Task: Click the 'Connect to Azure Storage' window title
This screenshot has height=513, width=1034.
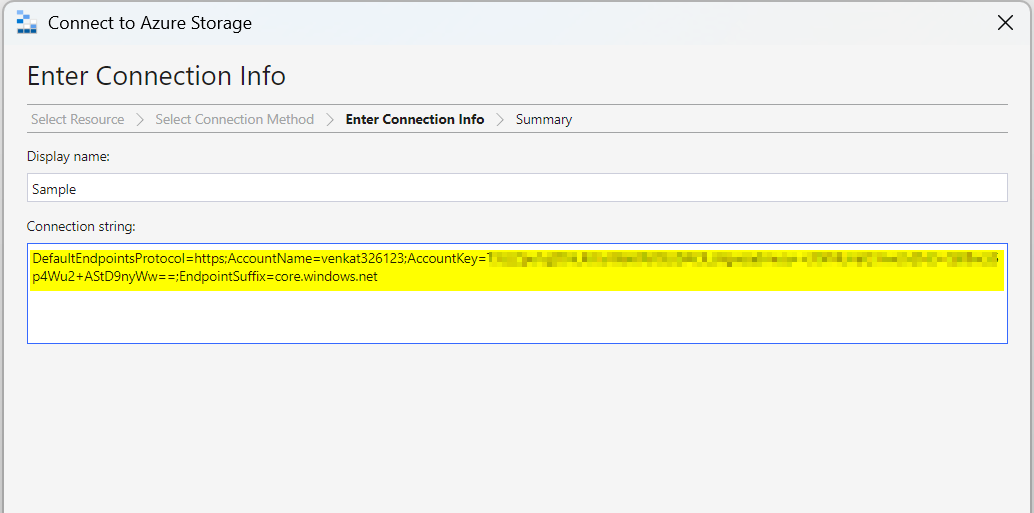Action: [x=150, y=23]
